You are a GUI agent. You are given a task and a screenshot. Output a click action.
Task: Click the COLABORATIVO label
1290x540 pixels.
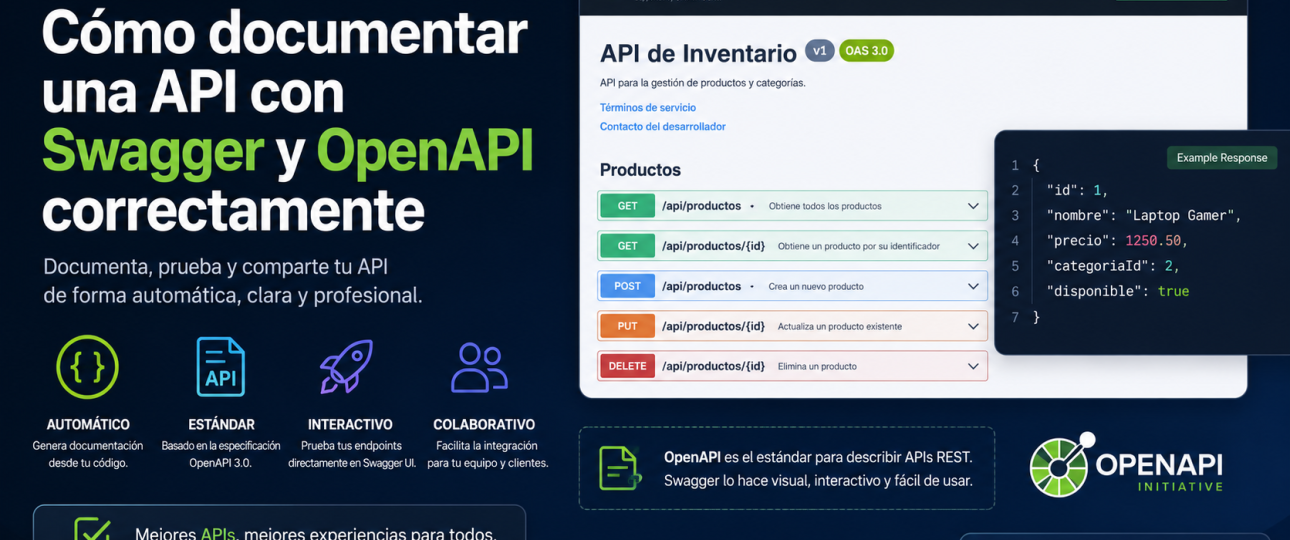click(484, 424)
